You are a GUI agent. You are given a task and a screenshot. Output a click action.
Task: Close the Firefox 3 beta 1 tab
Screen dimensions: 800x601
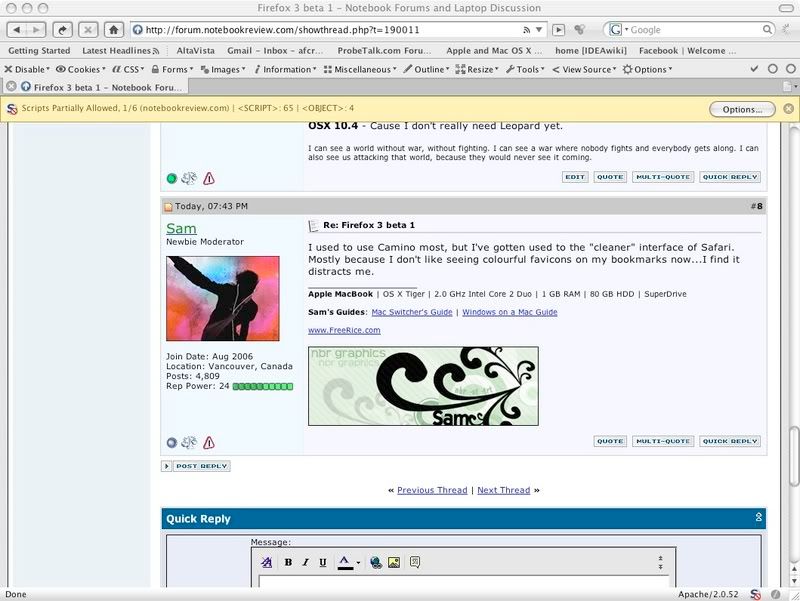point(11,87)
